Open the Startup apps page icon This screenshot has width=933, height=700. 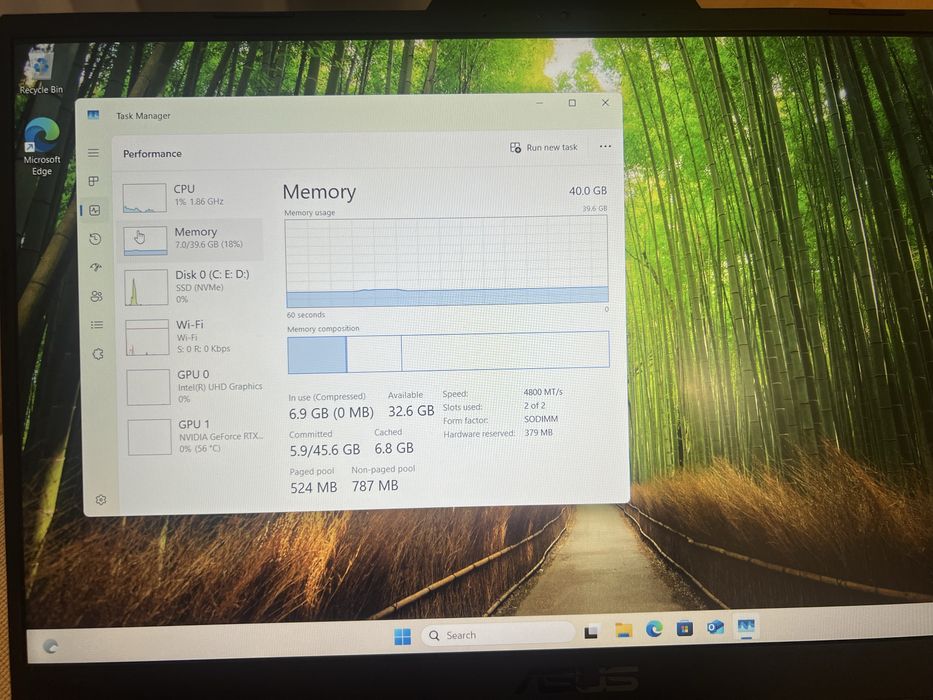pos(96,267)
